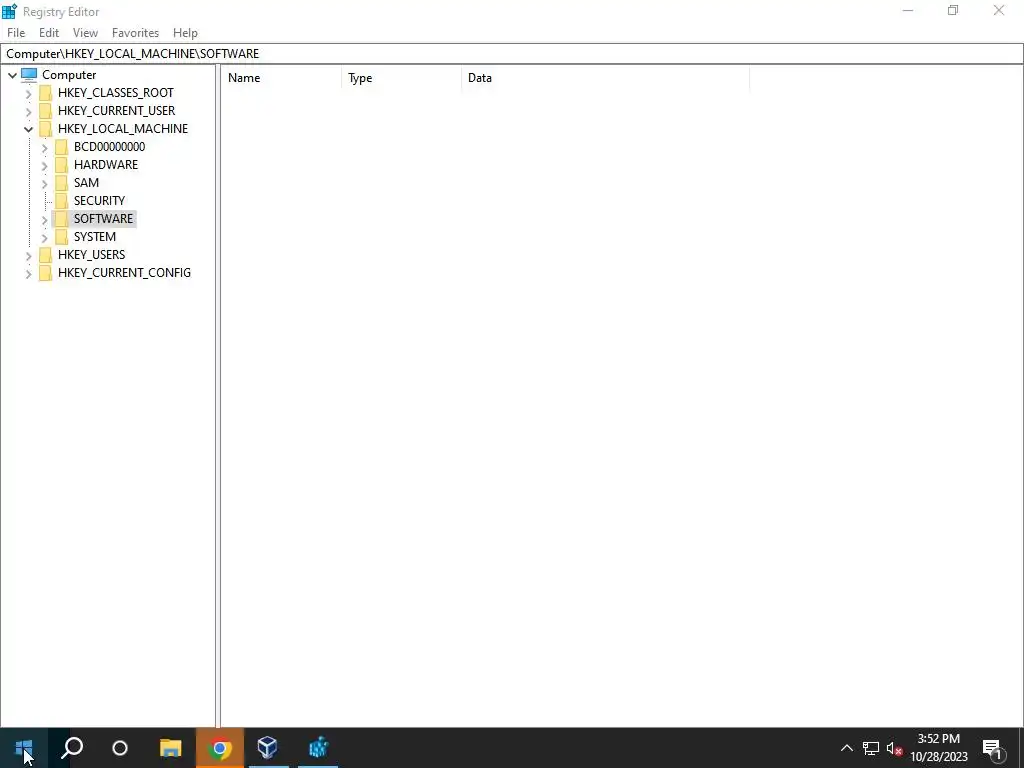The width and height of the screenshot is (1024, 768).
Task: Sort values by the Type column header
Action: tap(401, 78)
